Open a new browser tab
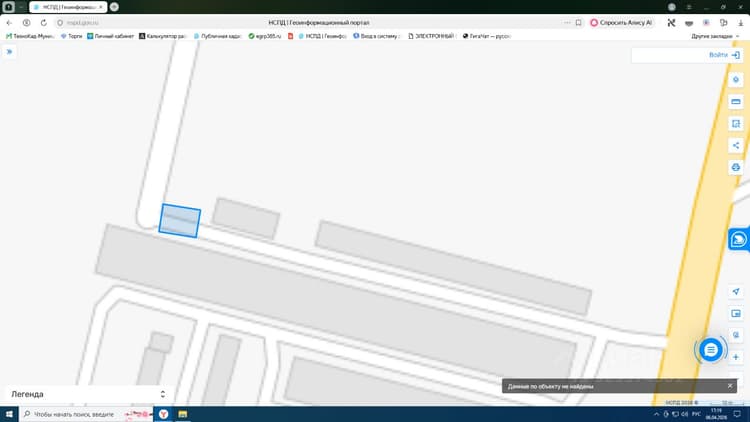 pos(114,7)
